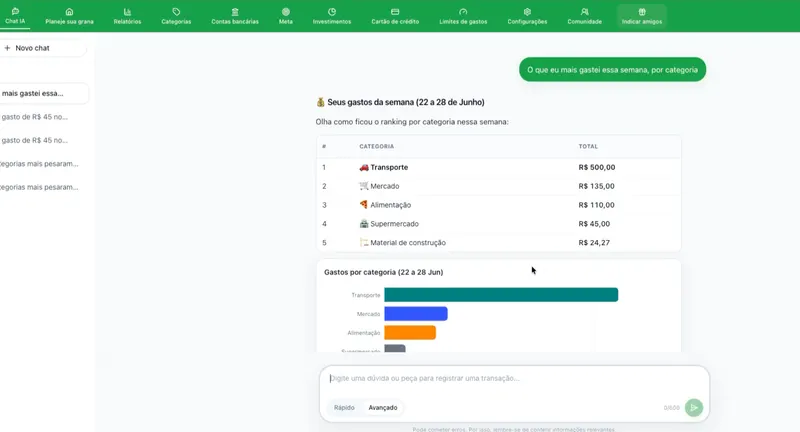Viewport: 800px width, 432px height.
Task: Click the user message bubble about gastos
Action: (x=612, y=70)
